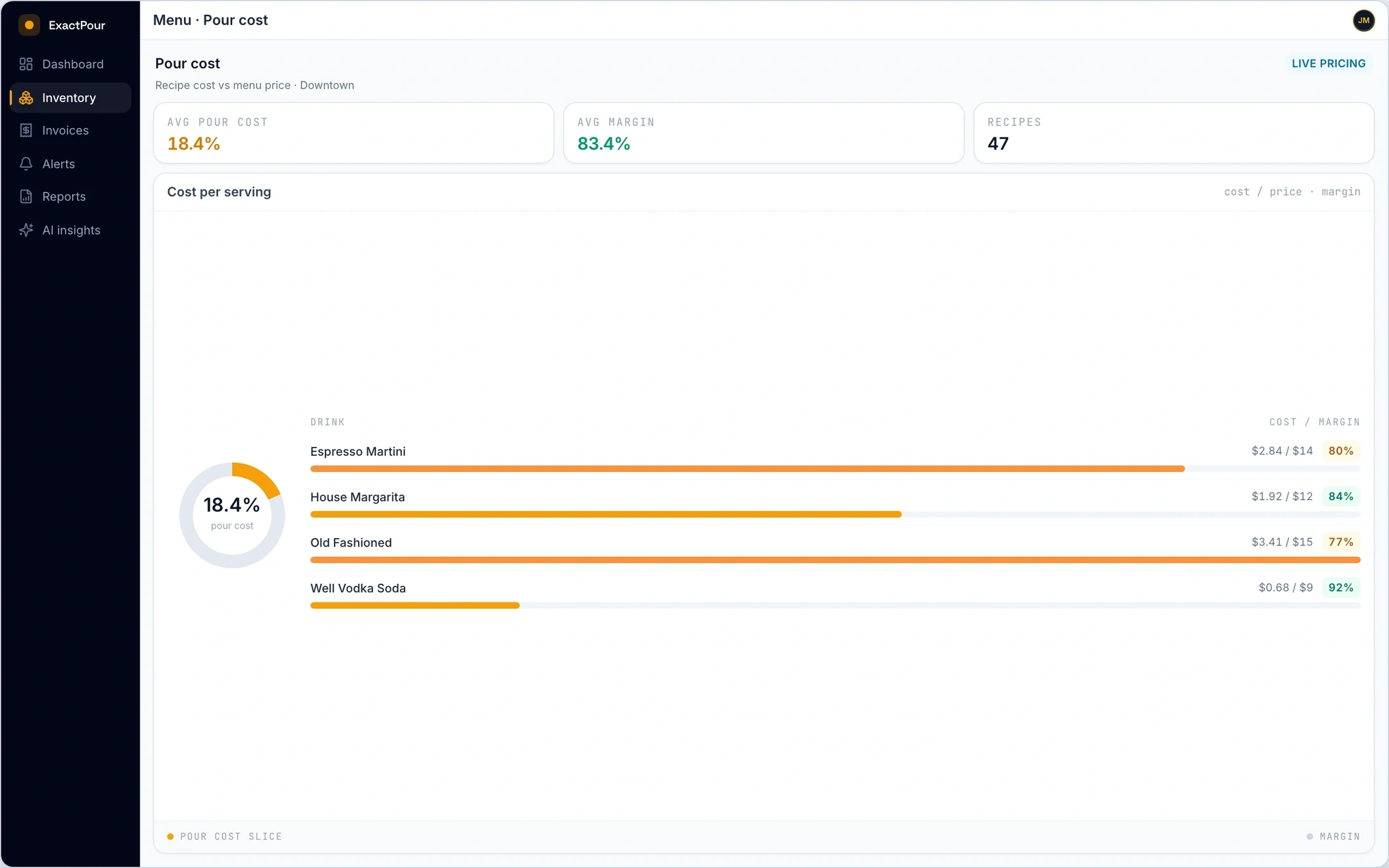Click the Alerts bell icon

tap(26, 164)
